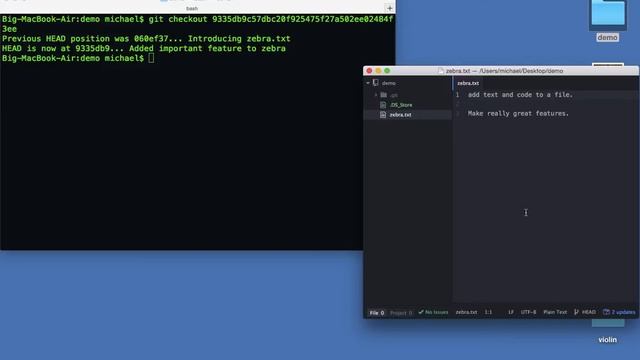Click the No Issues checkmark status
640x360 pixels.
click(433, 312)
